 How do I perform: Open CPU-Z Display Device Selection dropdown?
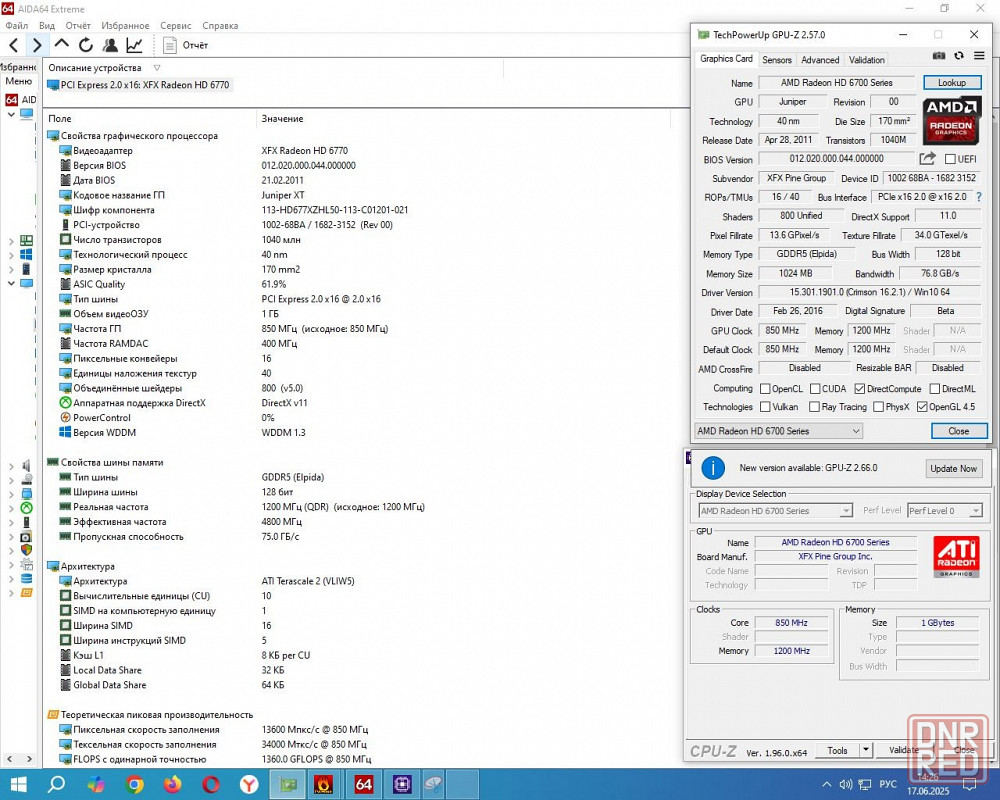776,510
